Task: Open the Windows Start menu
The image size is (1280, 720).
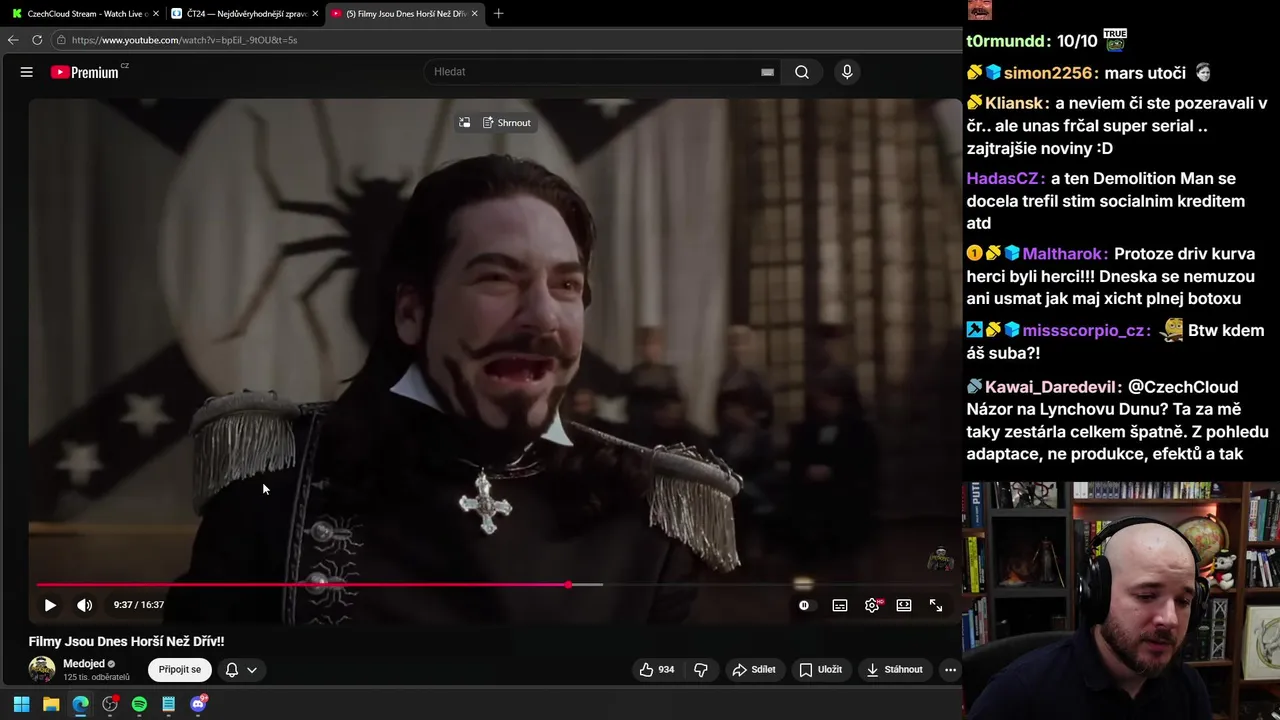Action: (21, 704)
